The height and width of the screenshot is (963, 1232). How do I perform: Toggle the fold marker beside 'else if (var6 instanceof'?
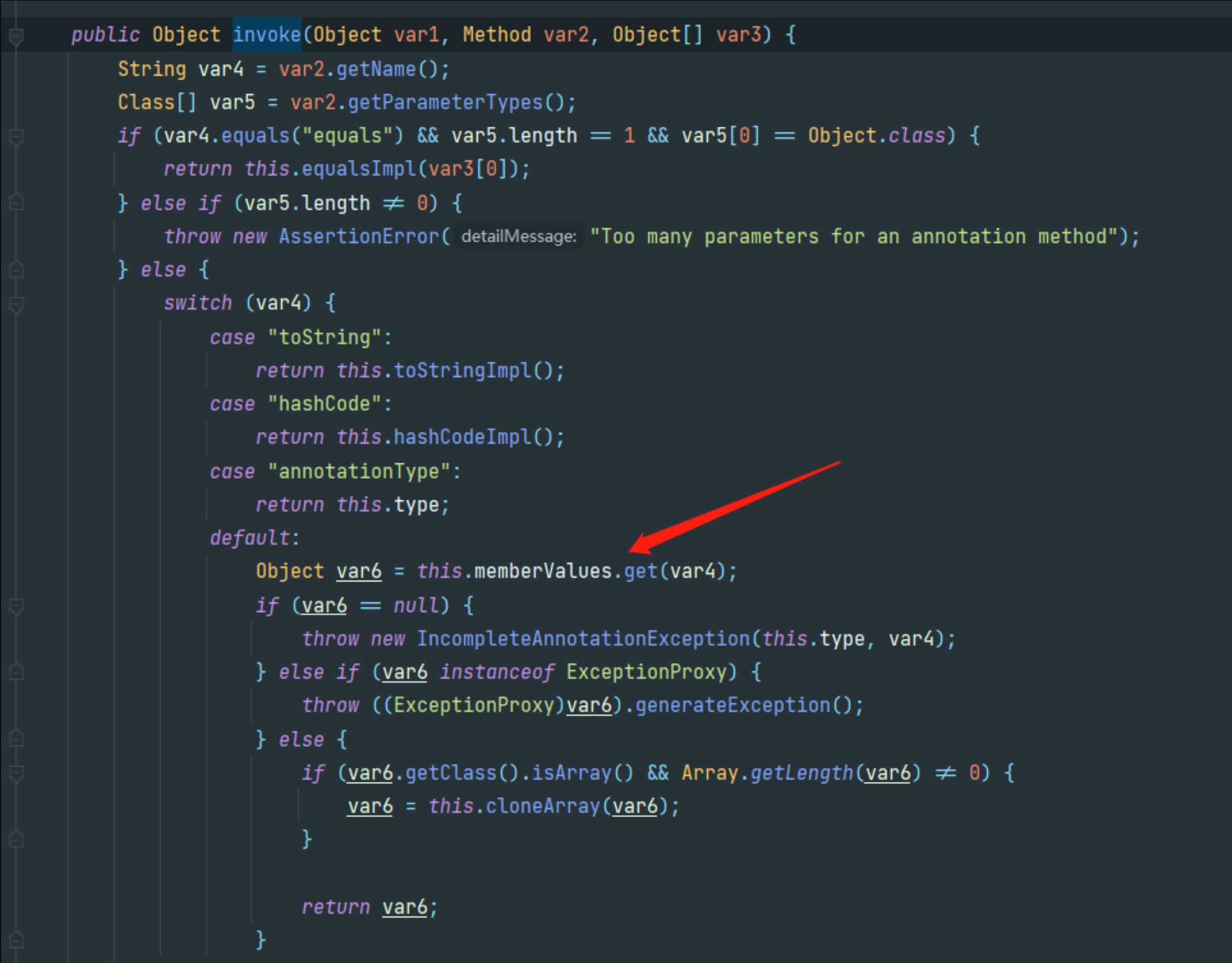point(16,672)
